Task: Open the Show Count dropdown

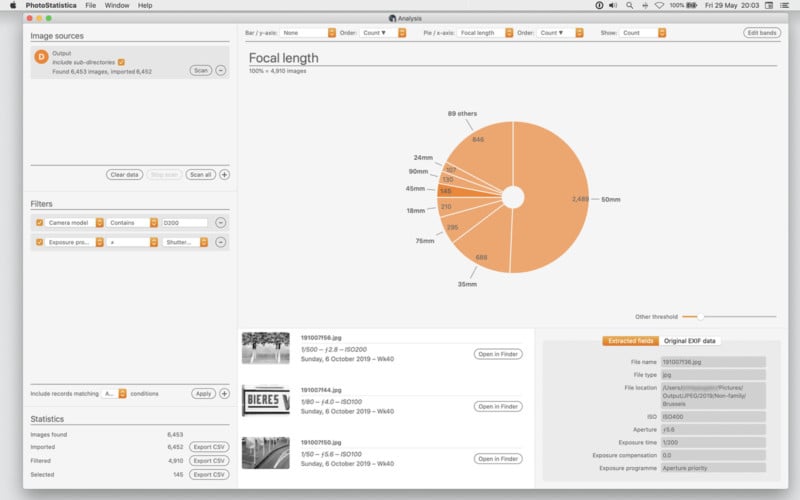Action: click(x=643, y=33)
